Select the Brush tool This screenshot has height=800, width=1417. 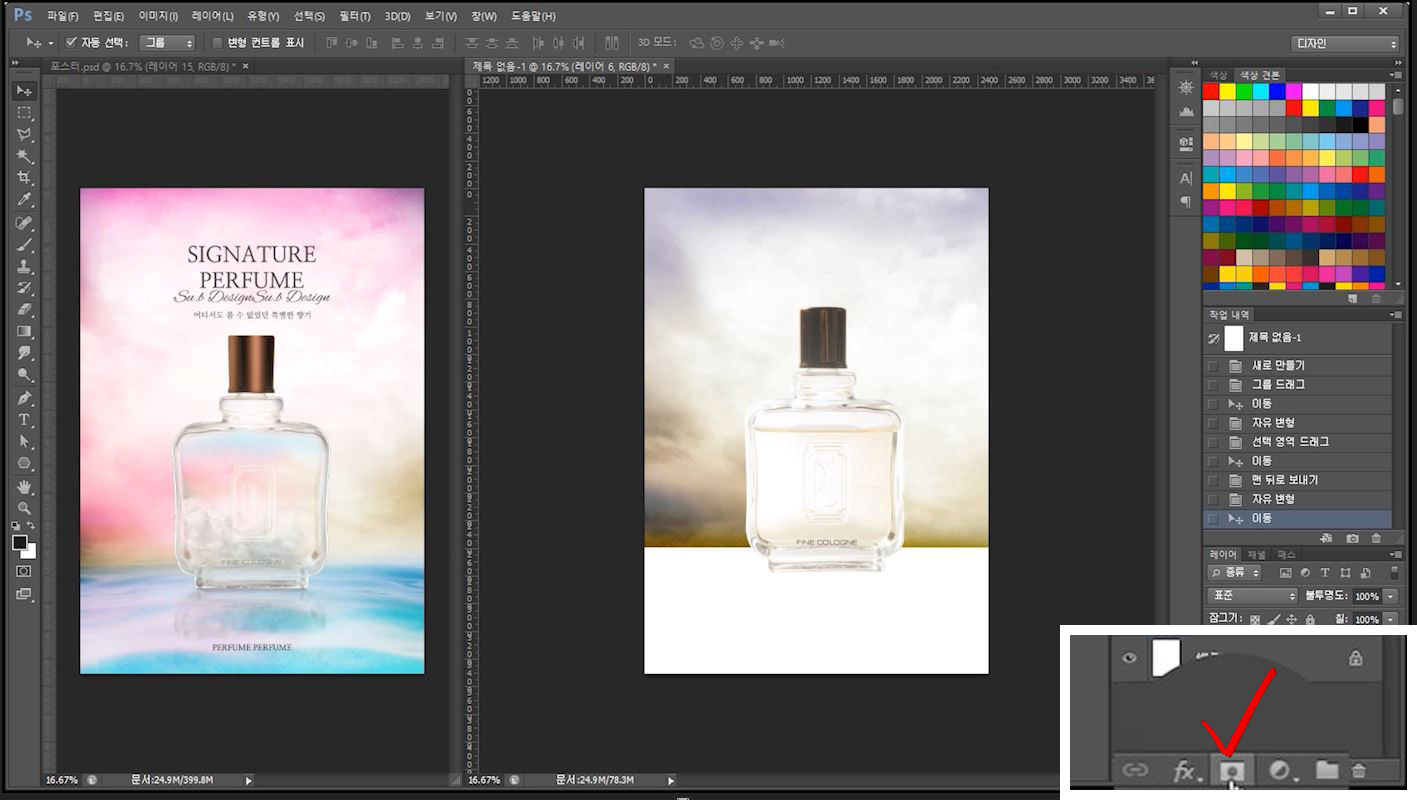[x=24, y=244]
